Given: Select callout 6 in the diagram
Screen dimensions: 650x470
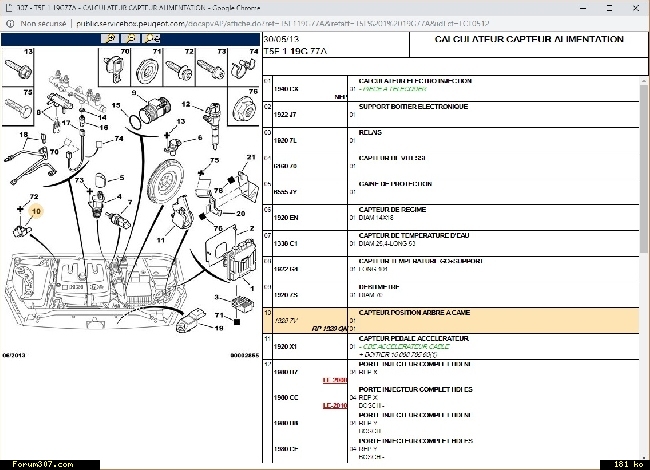Looking at the screenshot, I should pos(200,138).
